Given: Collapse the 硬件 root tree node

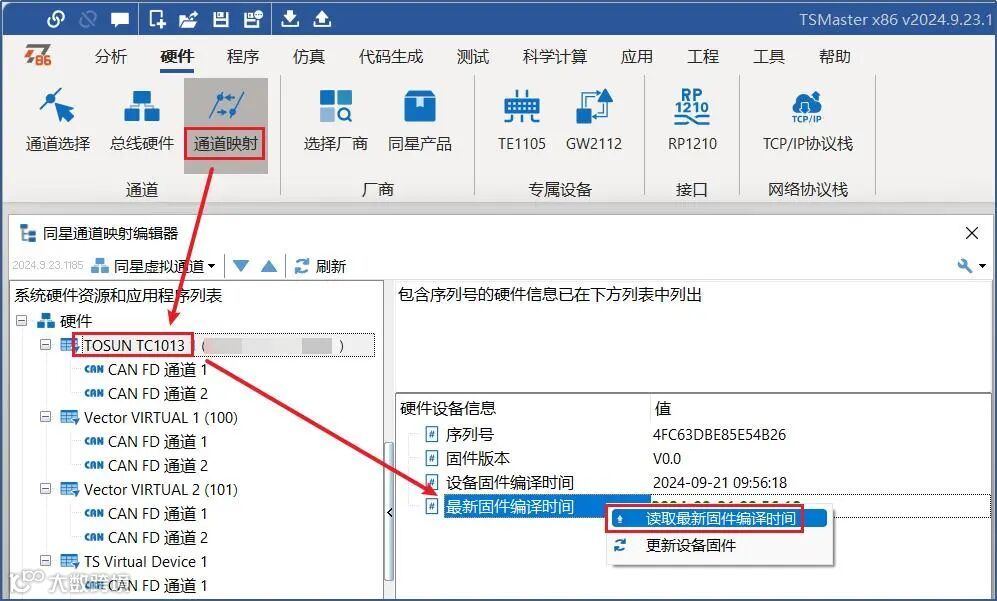Looking at the screenshot, I should (x=22, y=321).
